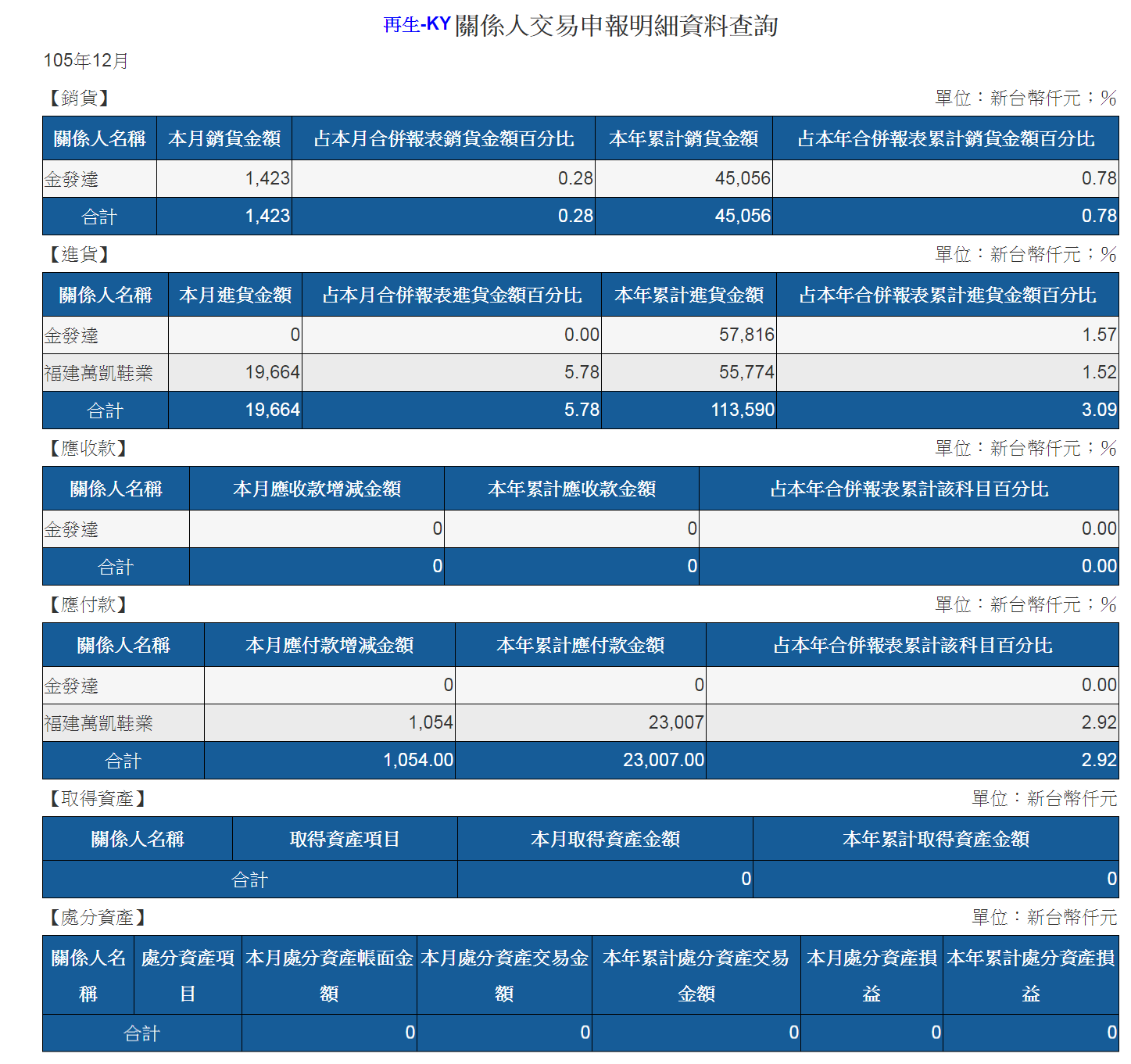
Task: Select the 占本年合併報表累計銷貨金額百分比 header
Action: 946,138
